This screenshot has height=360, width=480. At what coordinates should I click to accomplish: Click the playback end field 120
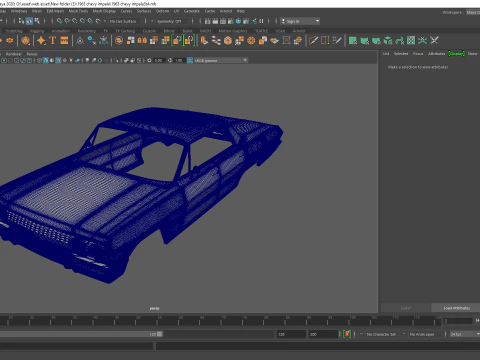click(291, 334)
